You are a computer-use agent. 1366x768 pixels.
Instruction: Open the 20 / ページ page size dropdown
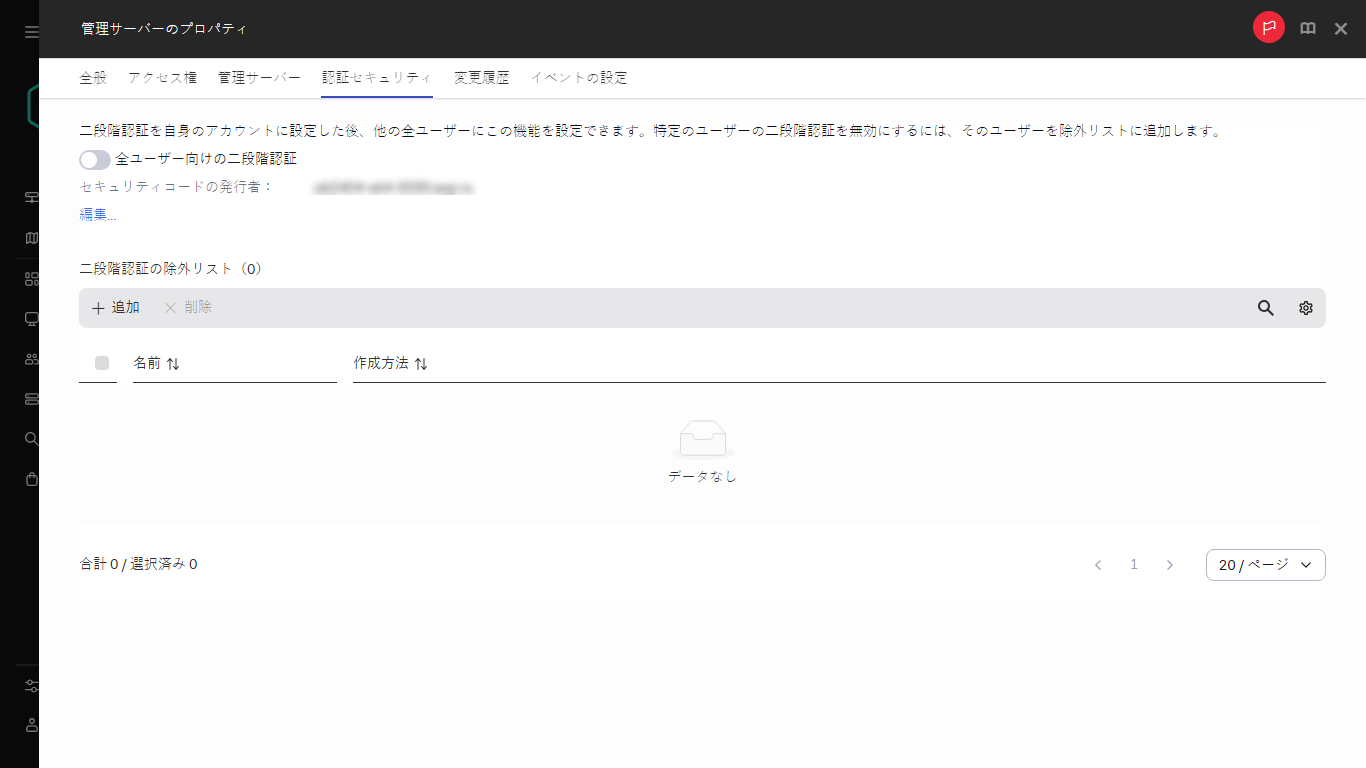point(1265,564)
